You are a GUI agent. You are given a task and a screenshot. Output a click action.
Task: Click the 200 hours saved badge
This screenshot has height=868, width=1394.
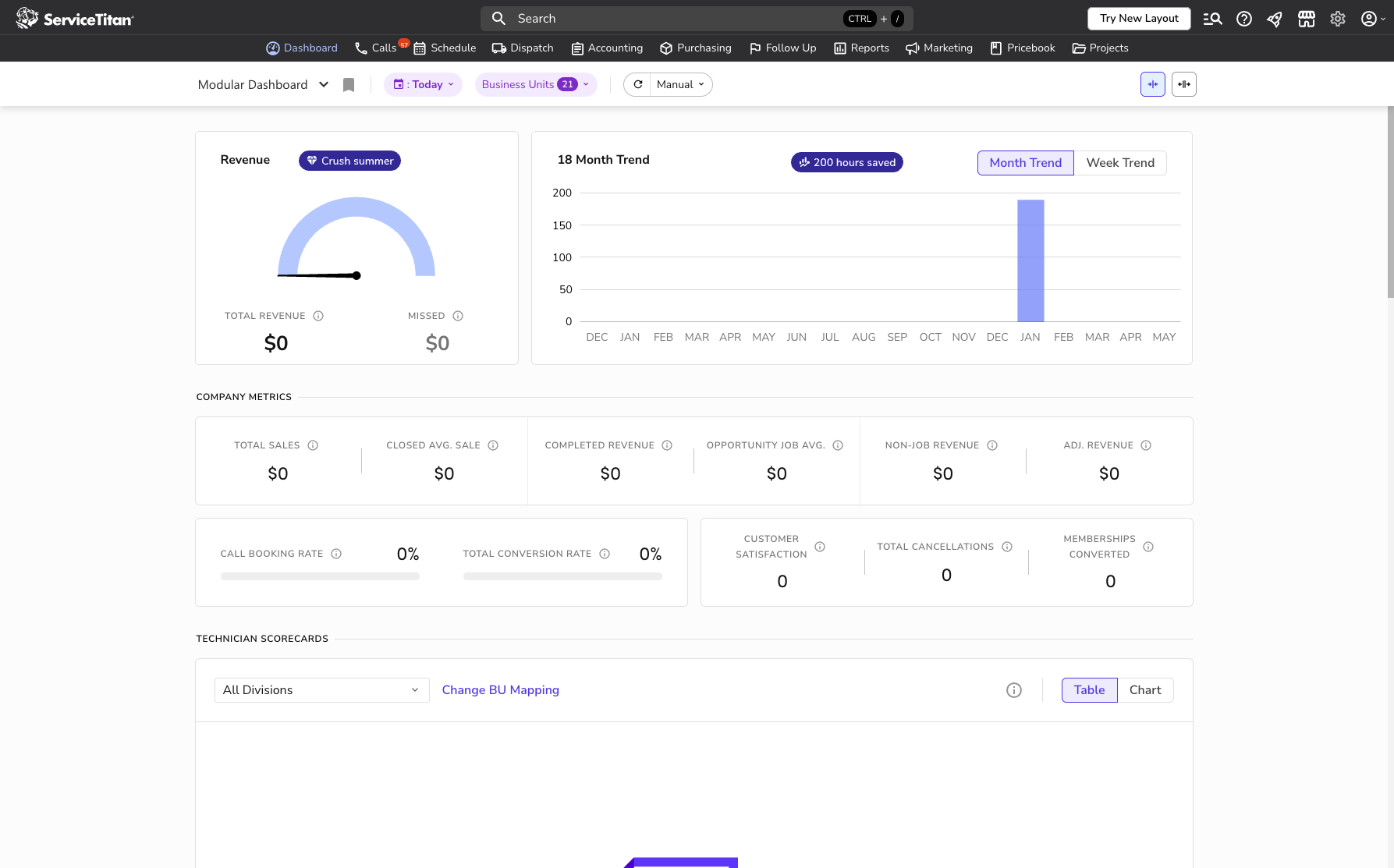[847, 162]
